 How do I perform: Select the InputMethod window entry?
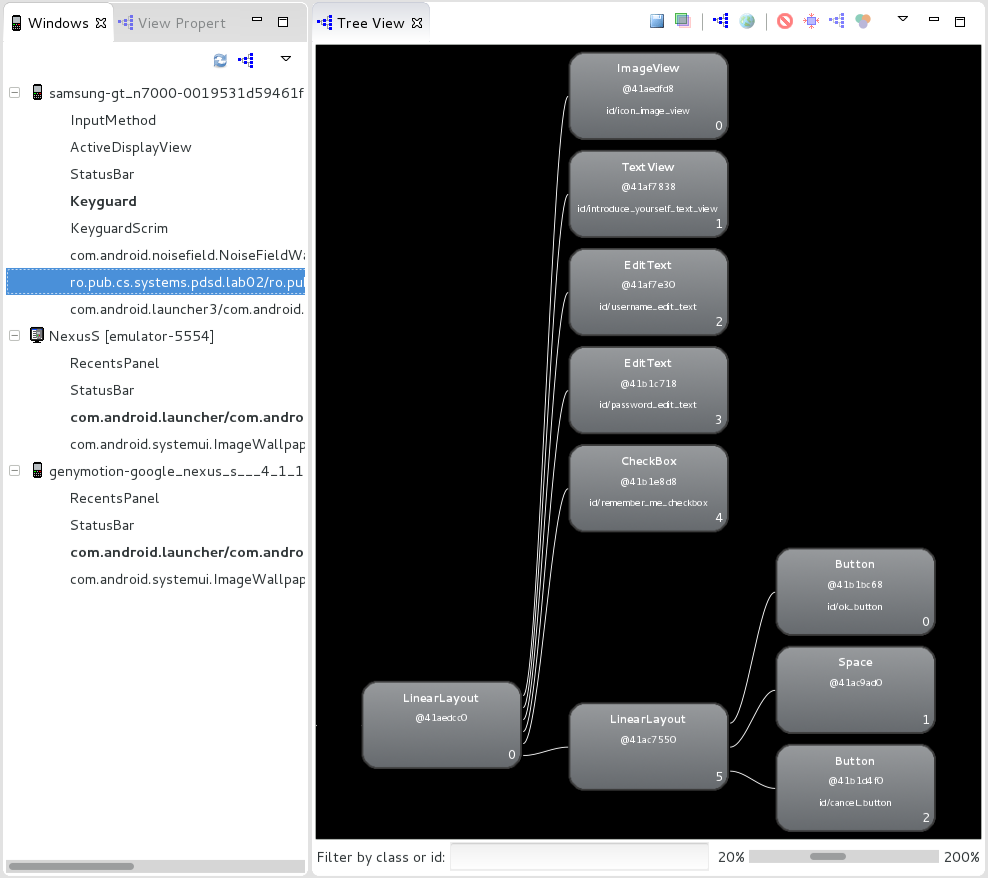[113, 120]
